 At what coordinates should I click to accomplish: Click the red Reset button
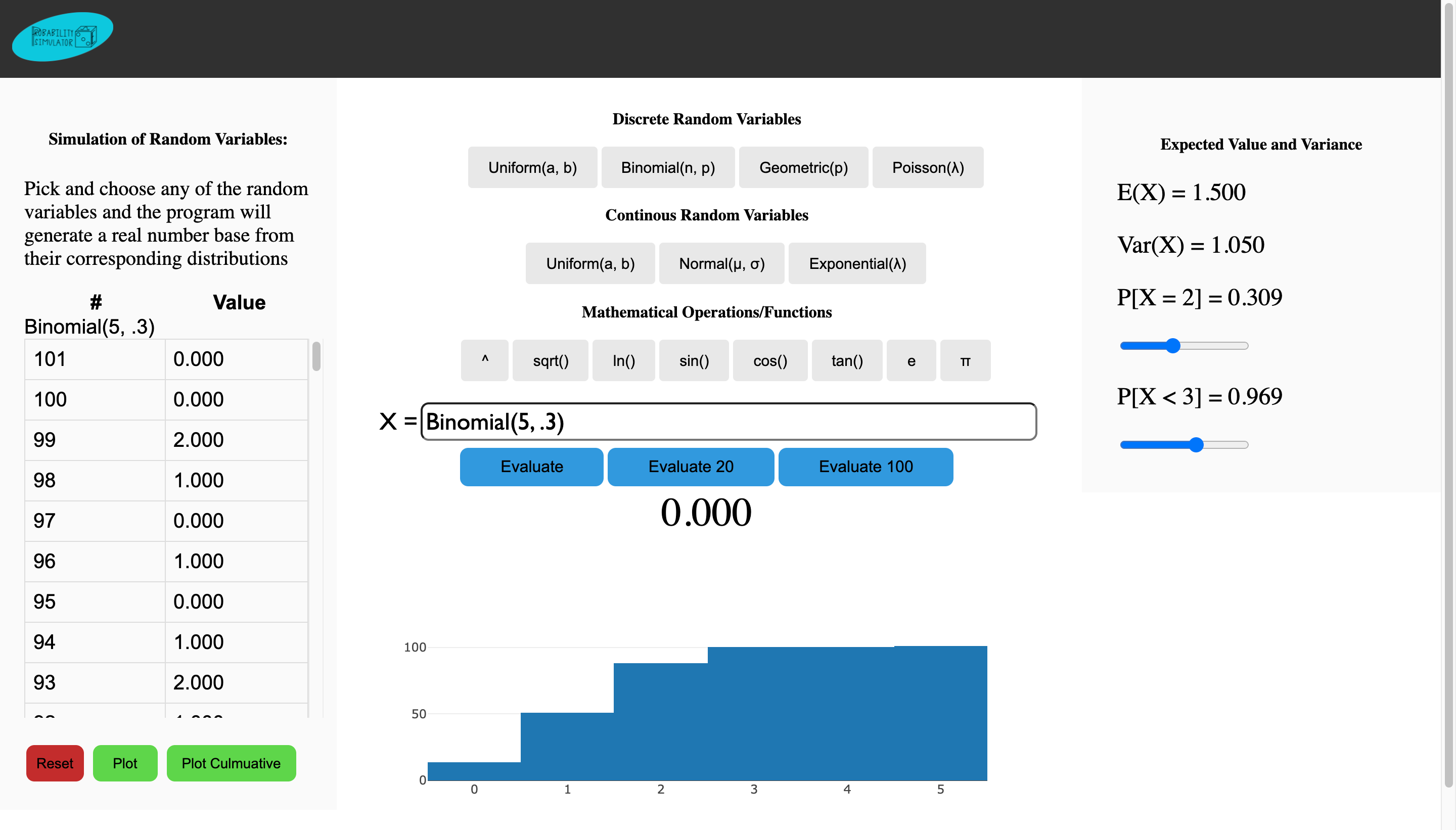(x=55, y=763)
